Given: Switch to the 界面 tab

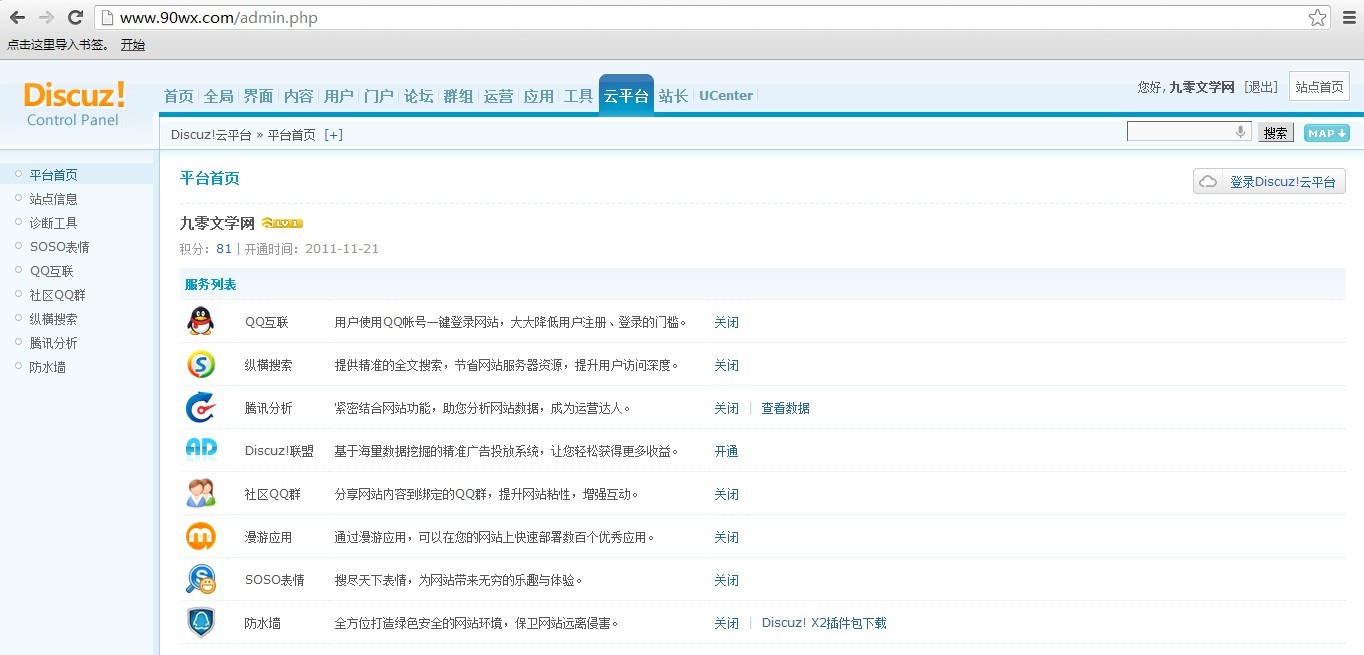Looking at the screenshot, I should click(x=258, y=96).
